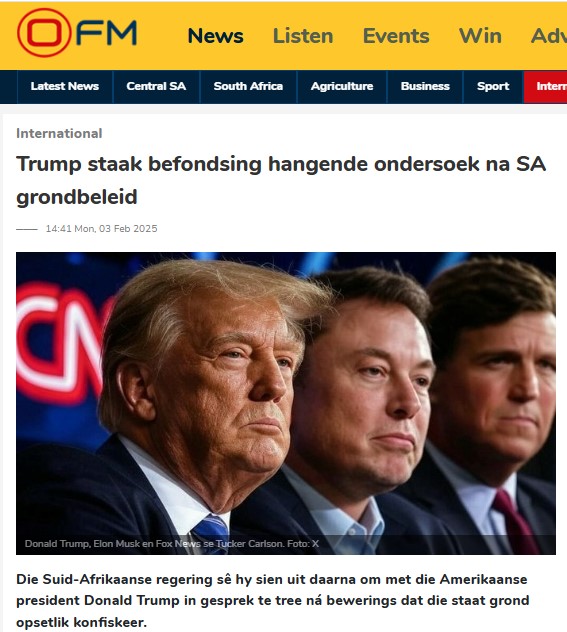The height and width of the screenshot is (632, 567).
Task: Select the Latest News tab
Action: click(x=65, y=86)
